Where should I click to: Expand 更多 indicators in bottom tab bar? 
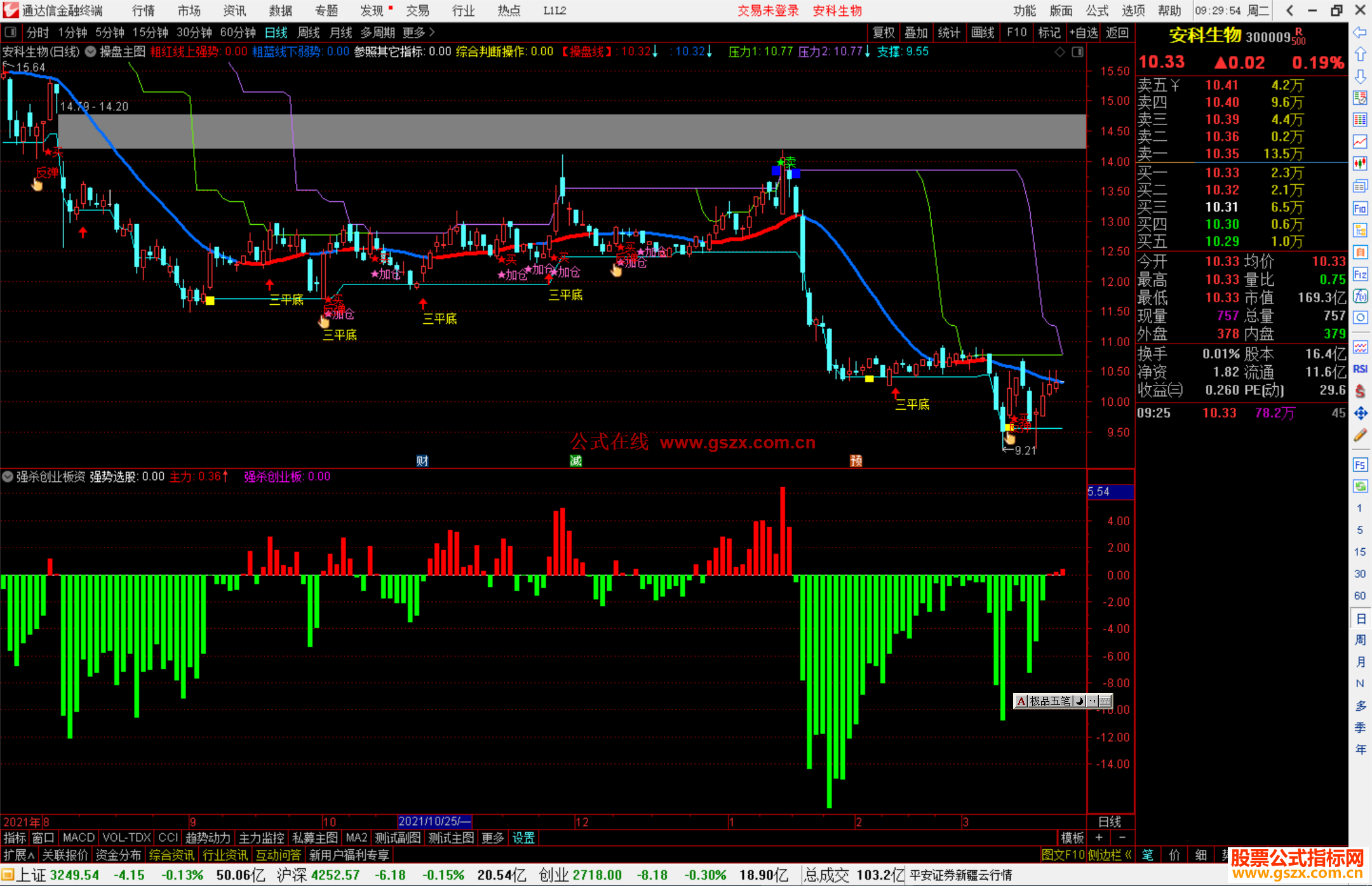tap(493, 838)
